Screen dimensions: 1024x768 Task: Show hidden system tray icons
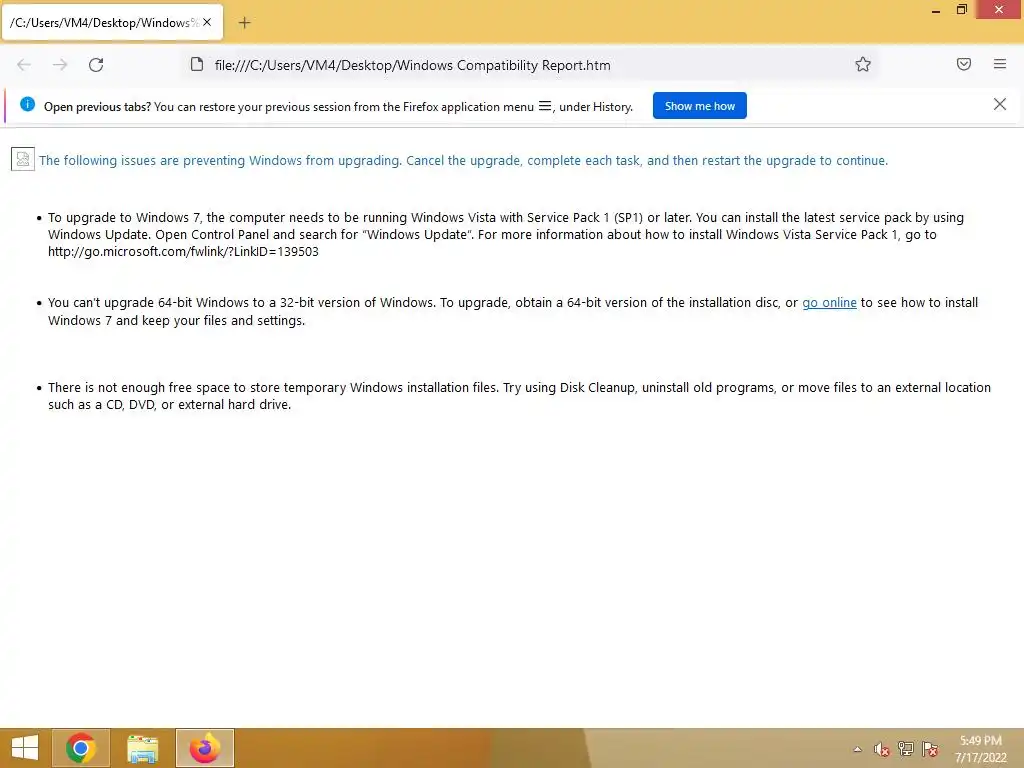pyautogui.click(x=857, y=749)
